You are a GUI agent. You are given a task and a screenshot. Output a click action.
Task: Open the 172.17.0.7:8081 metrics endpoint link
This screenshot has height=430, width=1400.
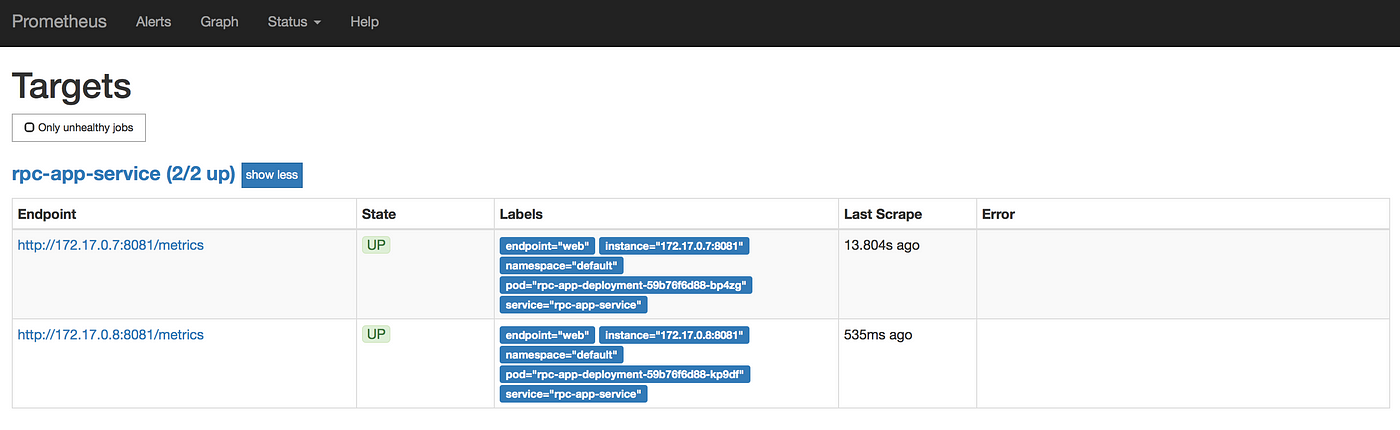click(x=111, y=245)
